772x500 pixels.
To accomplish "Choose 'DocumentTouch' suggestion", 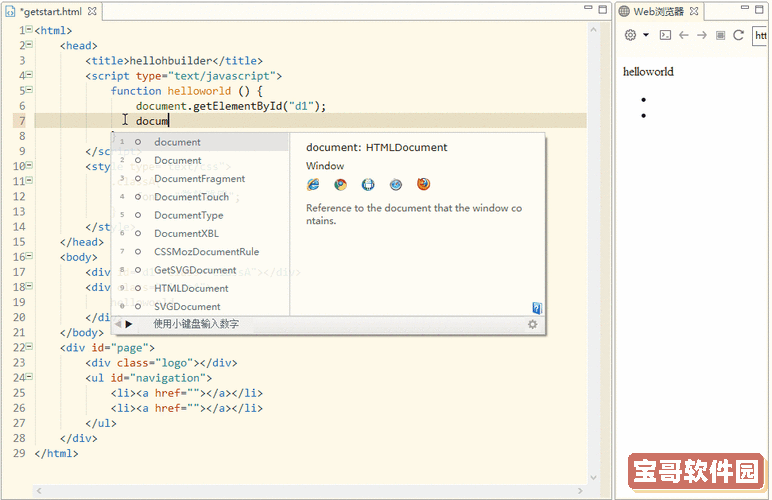I will [200, 197].
